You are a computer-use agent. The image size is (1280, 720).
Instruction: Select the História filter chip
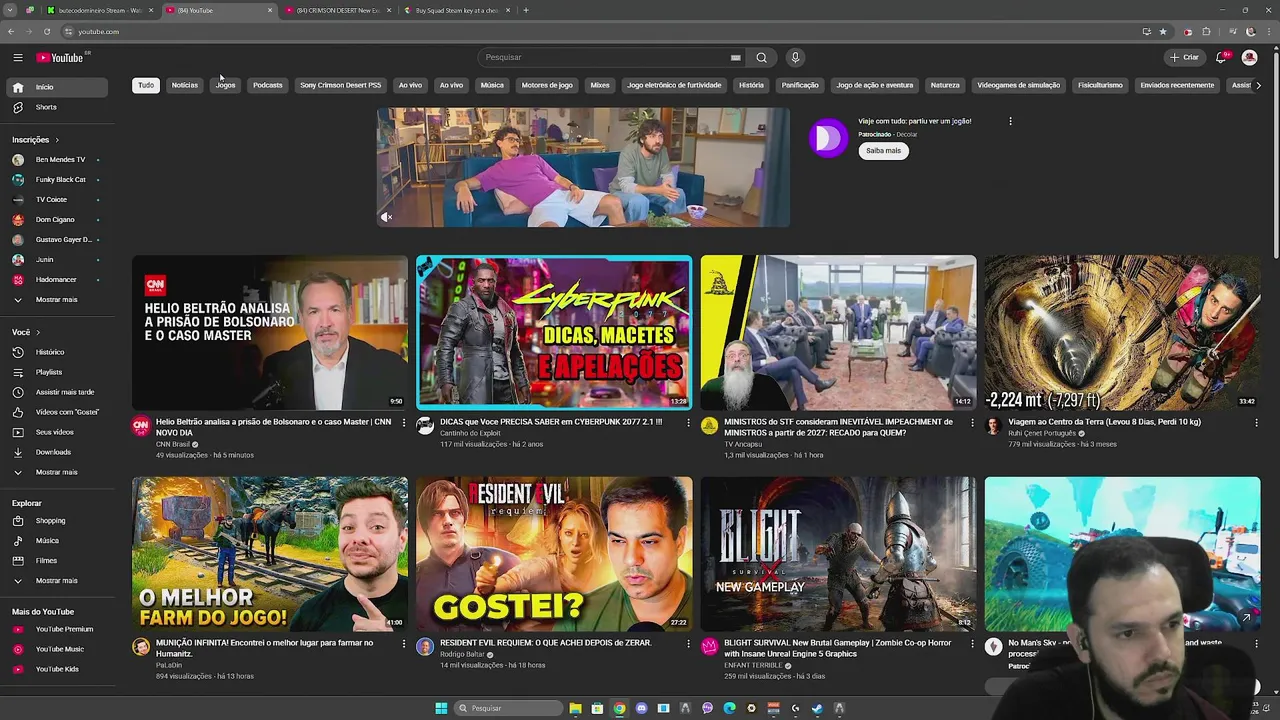[x=751, y=85]
